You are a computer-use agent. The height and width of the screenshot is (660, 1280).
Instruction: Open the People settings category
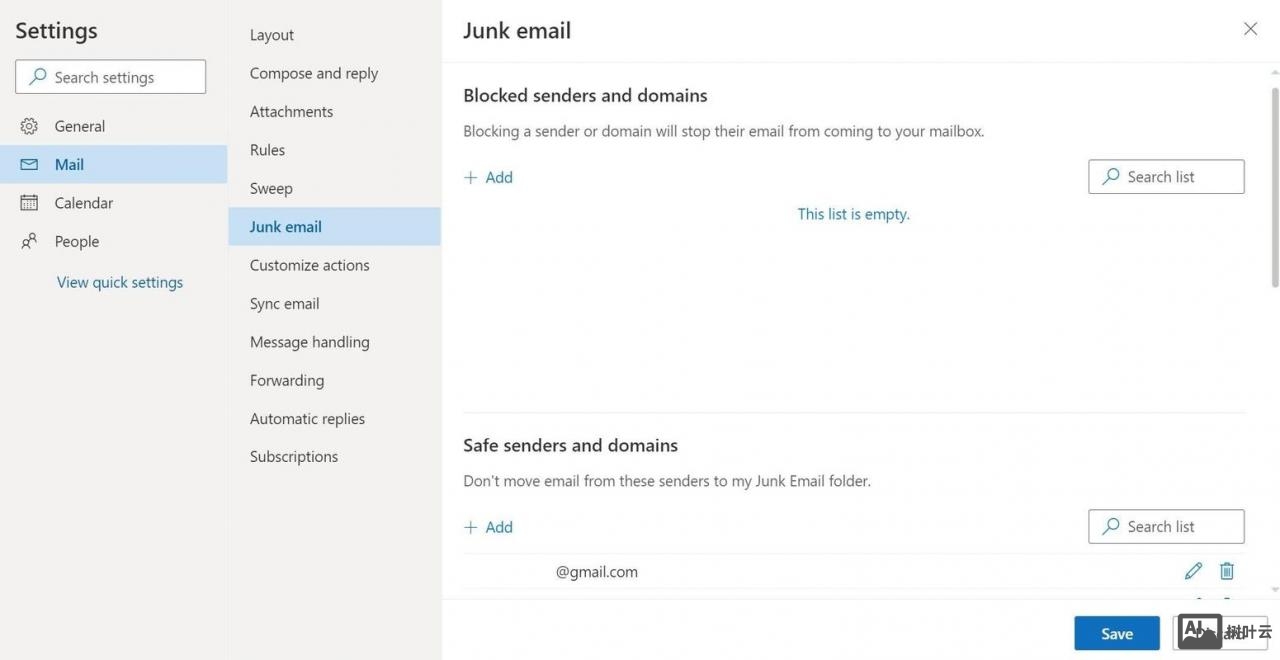click(x=76, y=241)
